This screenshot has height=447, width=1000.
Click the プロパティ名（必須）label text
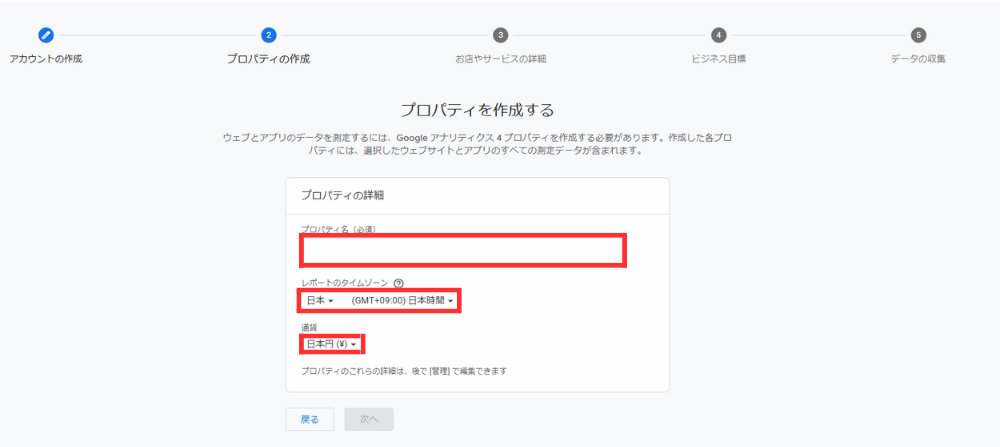pyautogui.click(x=338, y=230)
